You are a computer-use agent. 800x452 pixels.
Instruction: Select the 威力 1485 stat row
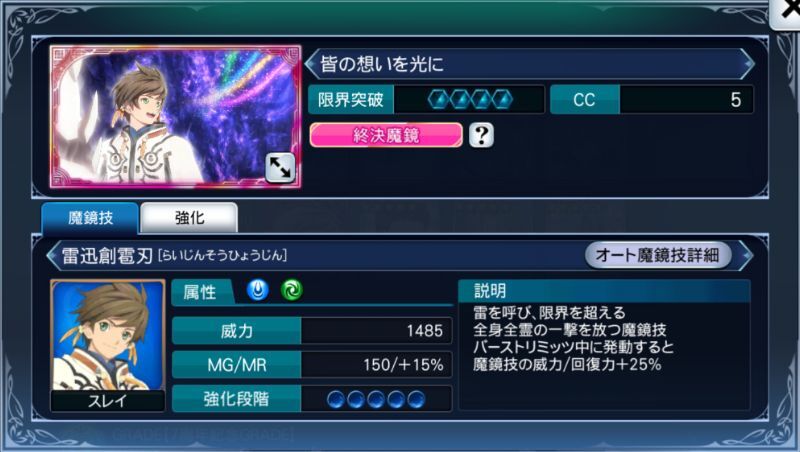tap(312, 331)
